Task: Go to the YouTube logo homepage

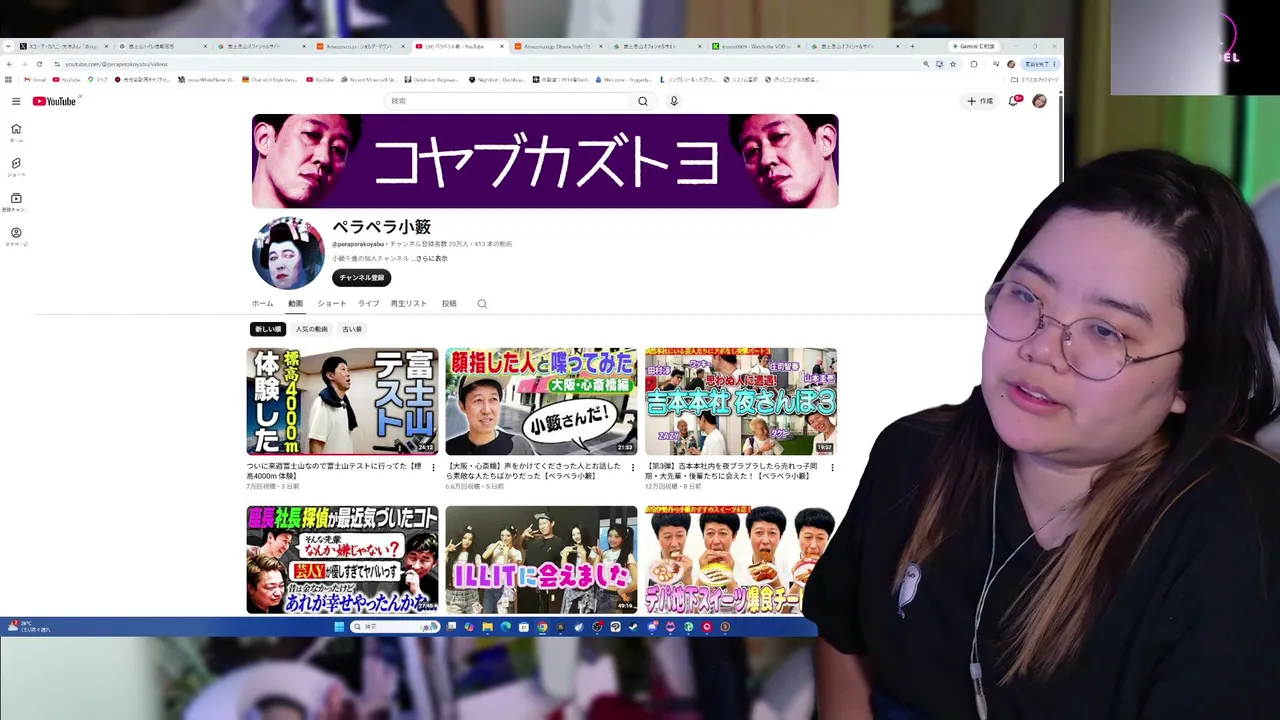Action: (x=54, y=101)
